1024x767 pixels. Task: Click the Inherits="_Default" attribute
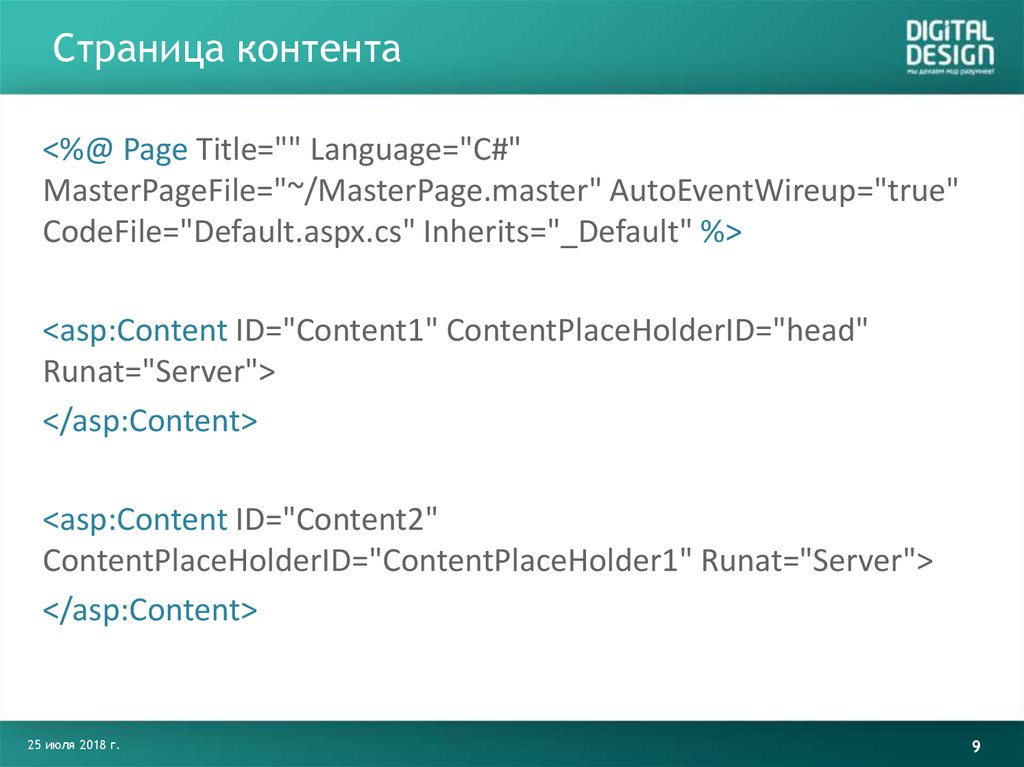(557, 232)
